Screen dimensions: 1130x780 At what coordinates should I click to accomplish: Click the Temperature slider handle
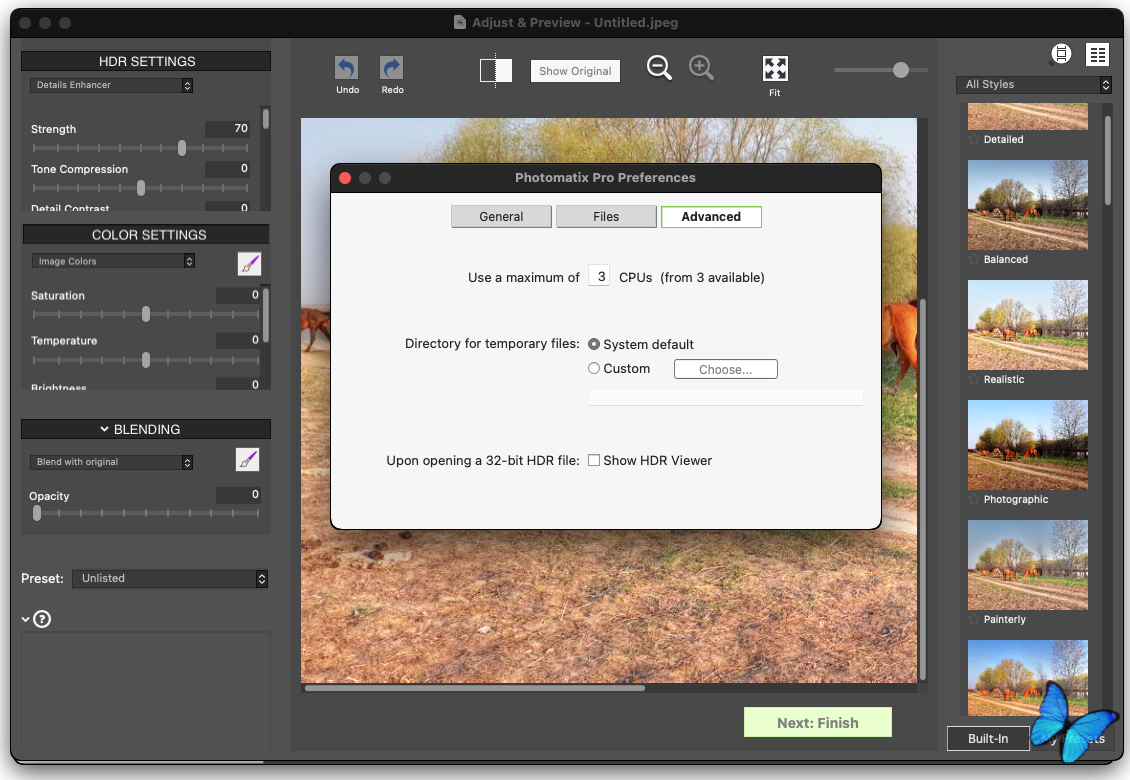click(x=146, y=360)
